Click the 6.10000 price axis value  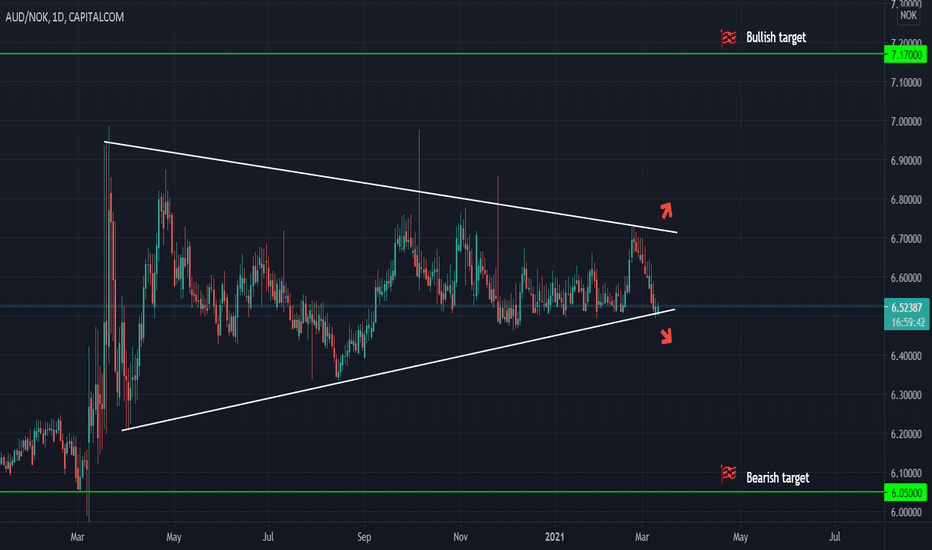point(906,473)
